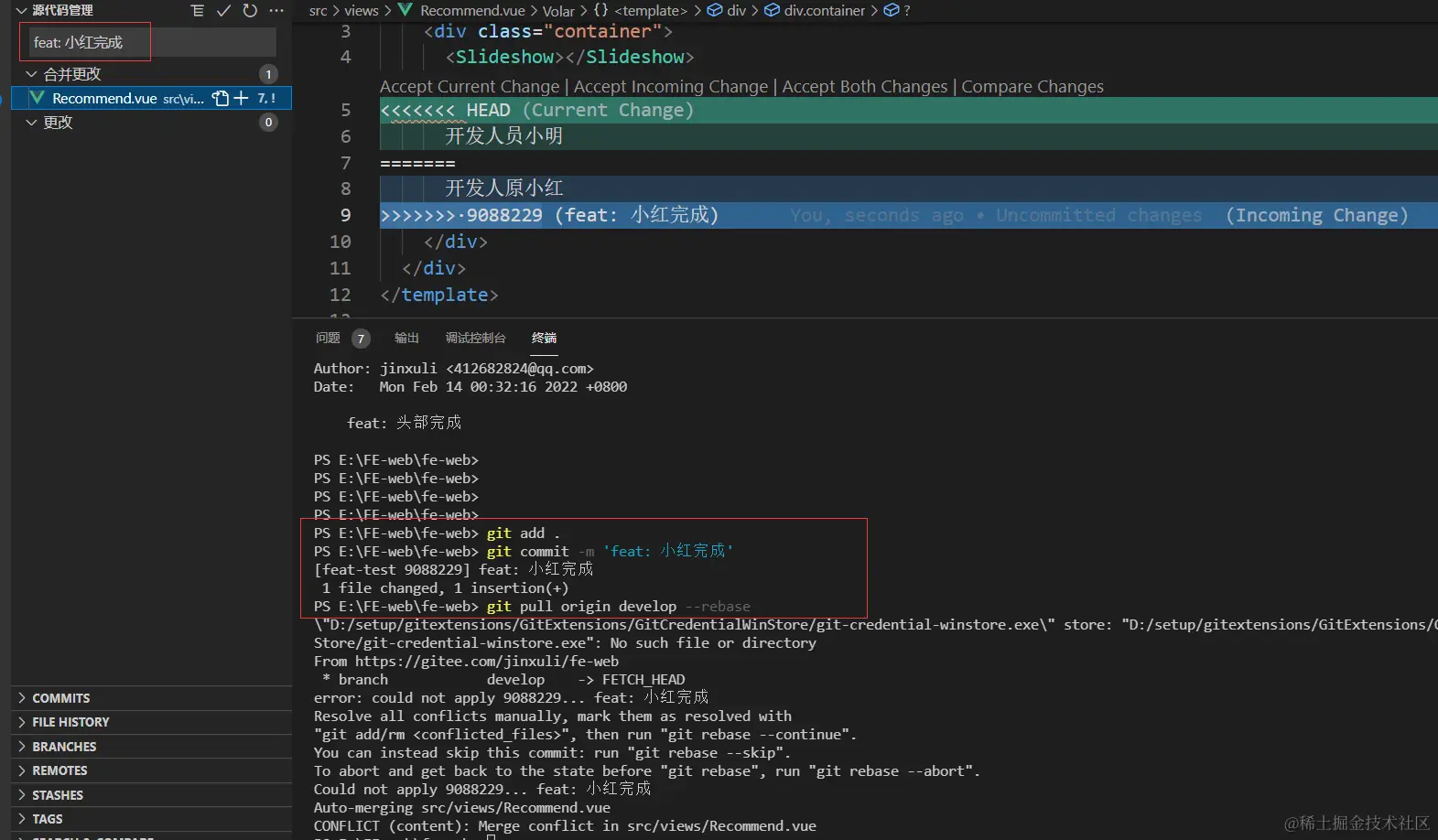The image size is (1438, 840).
Task: Click the problems count badge 7
Action: (x=361, y=339)
